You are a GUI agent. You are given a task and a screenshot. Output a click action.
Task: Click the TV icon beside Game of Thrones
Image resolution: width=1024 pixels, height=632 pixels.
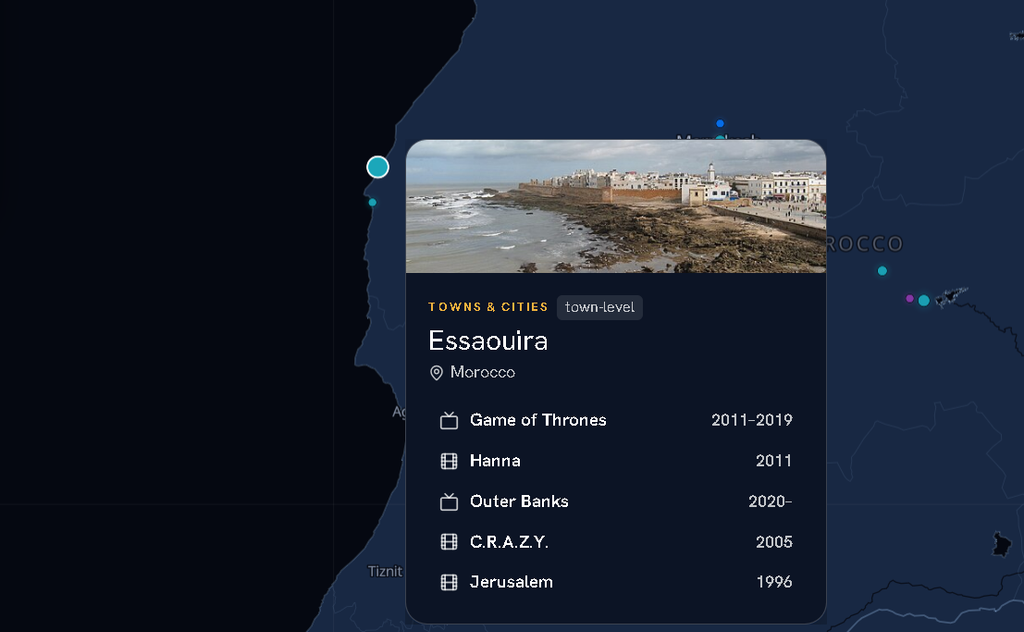pyautogui.click(x=449, y=420)
